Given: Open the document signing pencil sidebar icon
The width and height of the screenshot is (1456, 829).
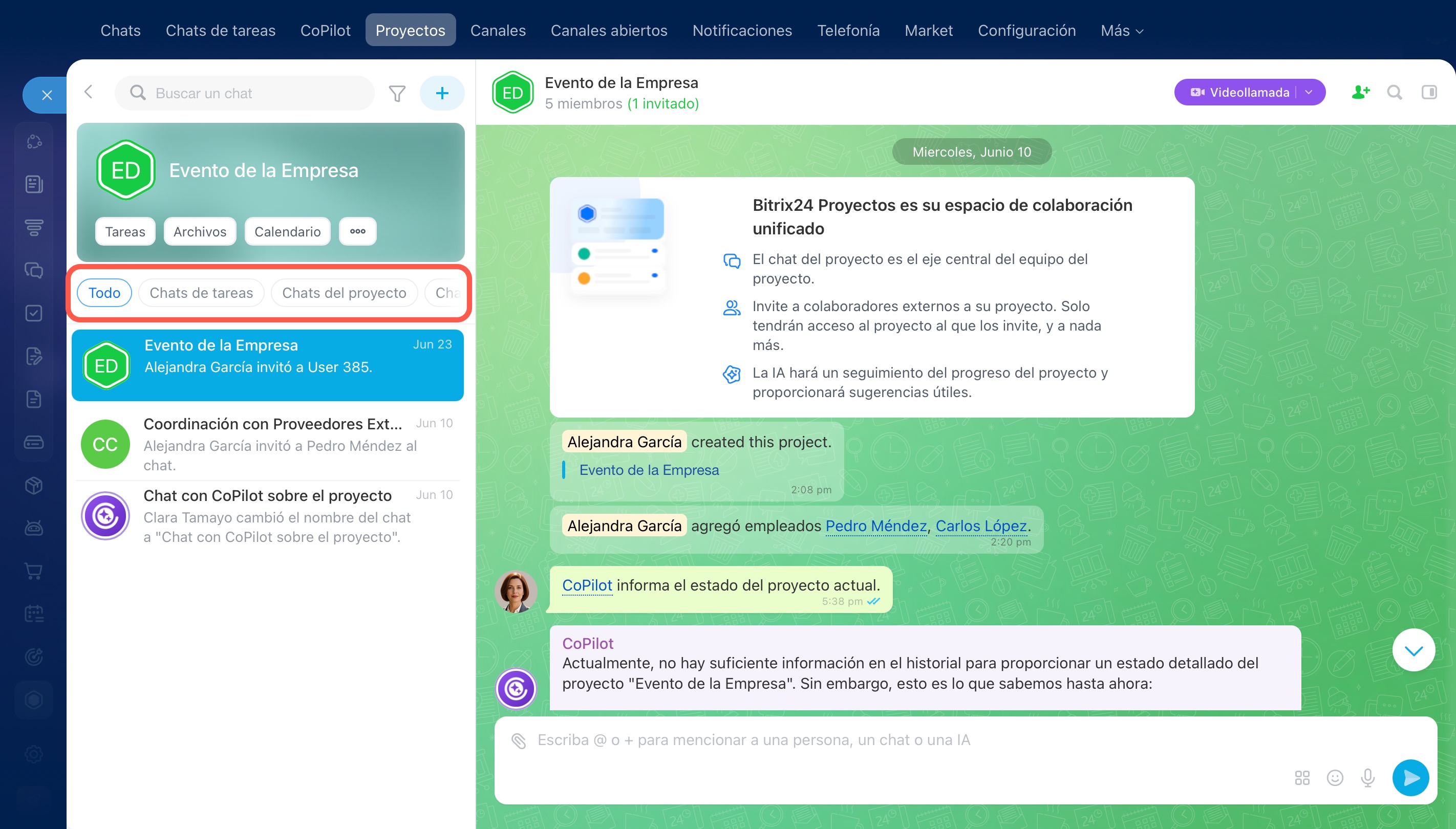Looking at the screenshot, I should click(x=34, y=356).
